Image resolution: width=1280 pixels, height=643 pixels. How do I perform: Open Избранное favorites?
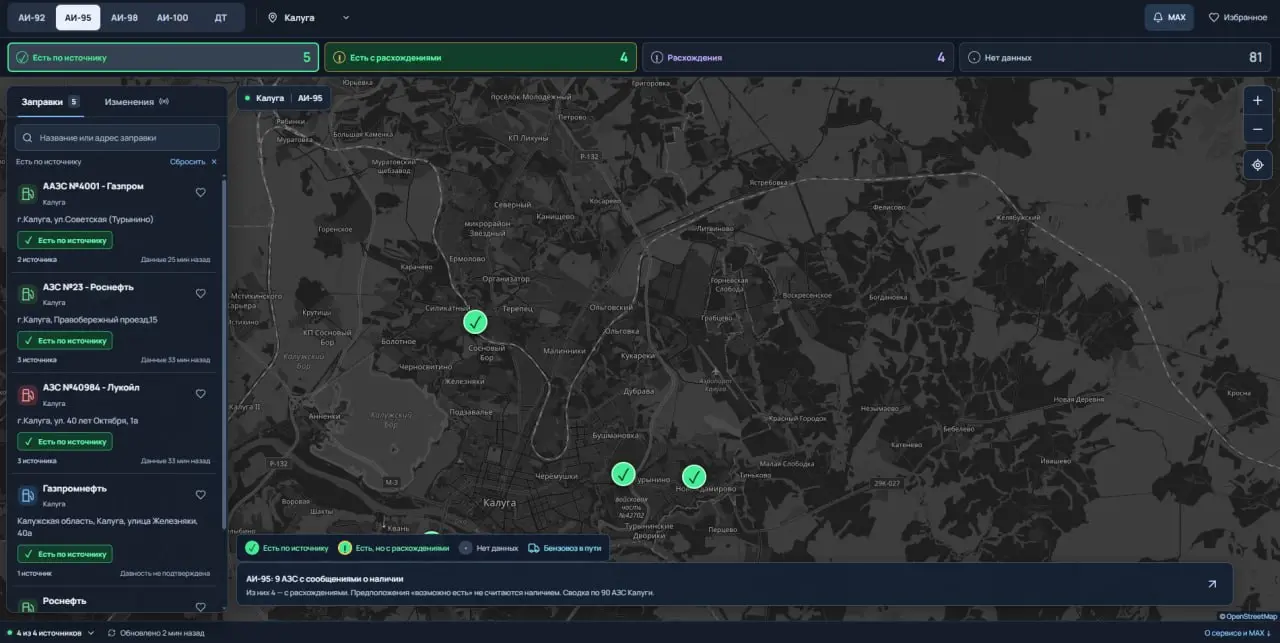coord(1237,17)
